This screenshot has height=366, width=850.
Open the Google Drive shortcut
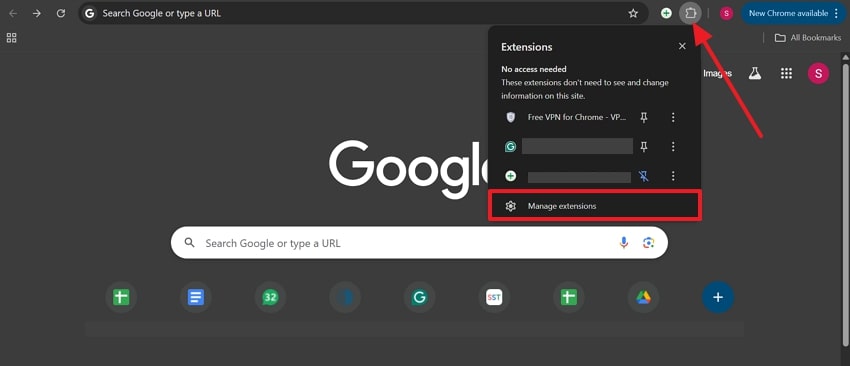(x=643, y=297)
